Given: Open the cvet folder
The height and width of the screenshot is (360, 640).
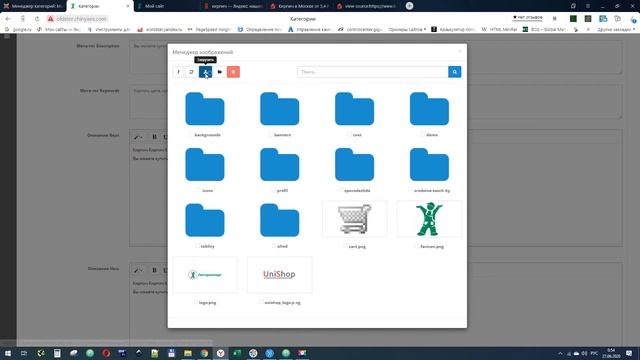Looking at the screenshot, I should coord(354,109).
